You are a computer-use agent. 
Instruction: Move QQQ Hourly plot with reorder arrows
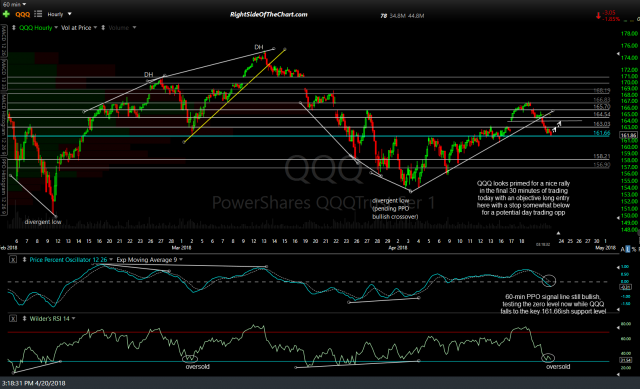(x=13, y=28)
